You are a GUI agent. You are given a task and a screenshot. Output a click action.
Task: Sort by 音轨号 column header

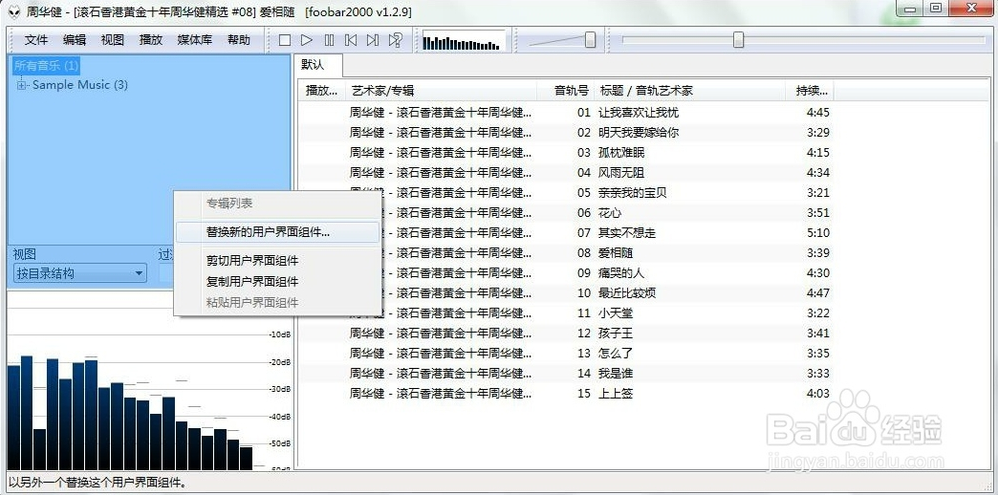click(566, 91)
